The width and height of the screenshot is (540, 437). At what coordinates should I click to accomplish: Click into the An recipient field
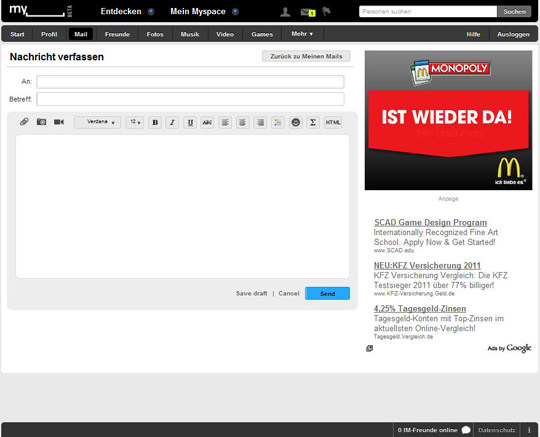(190, 82)
